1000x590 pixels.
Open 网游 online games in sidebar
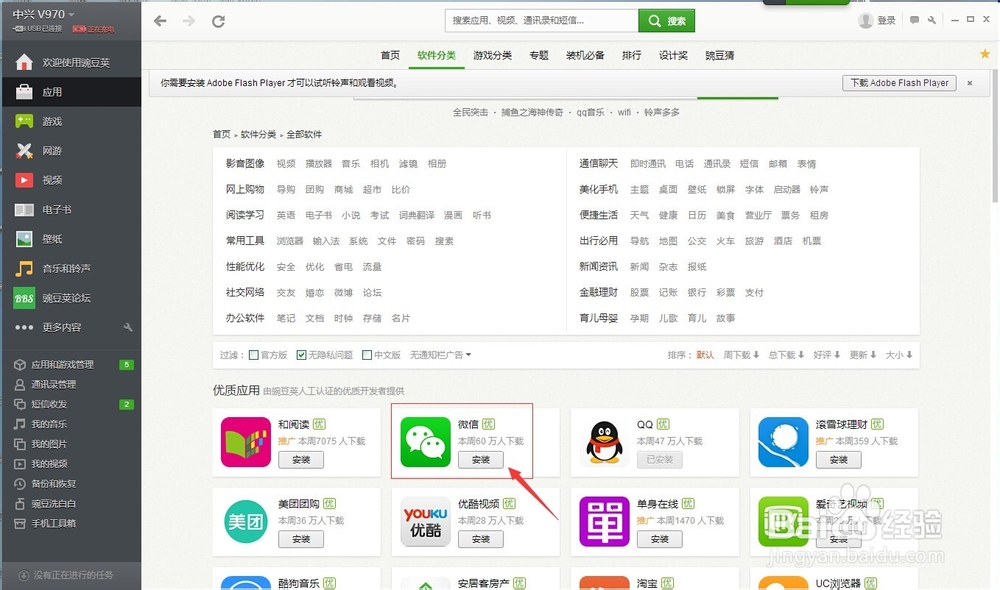tap(71, 151)
